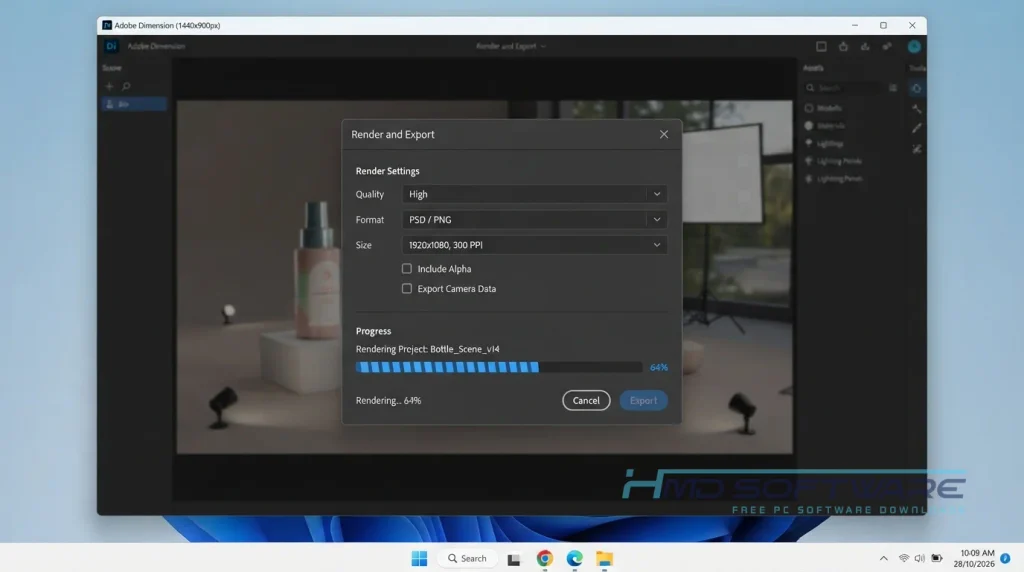Image resolution: width=1024 pixels, height=572 pixels.
Task: Select the last tool icon in Tools strip
Action: pyautogui.click(x=917, y=149)
